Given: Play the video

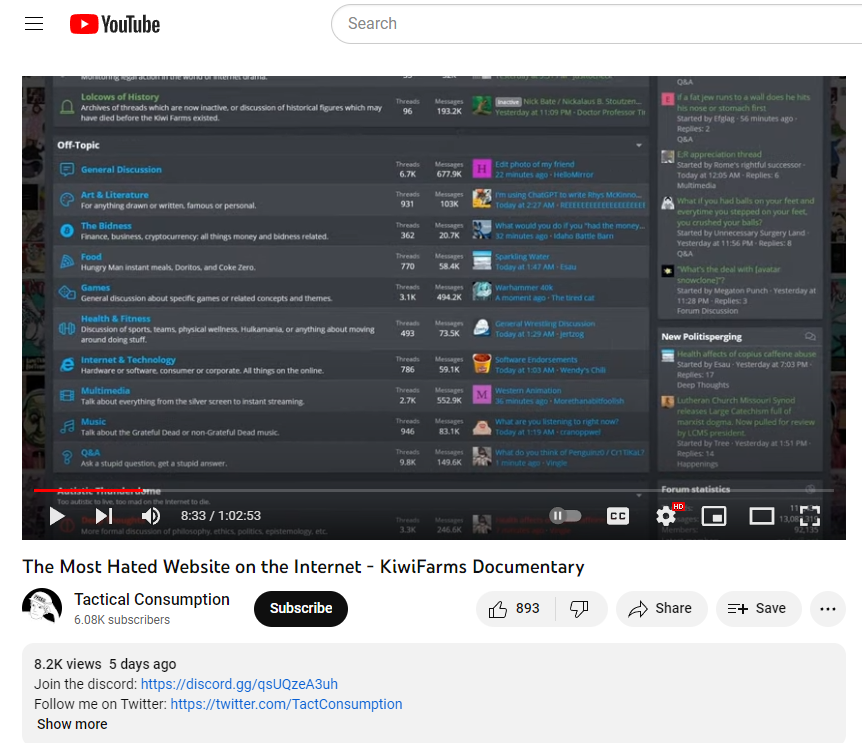Looking at the screenshot, I should (57, 516).
